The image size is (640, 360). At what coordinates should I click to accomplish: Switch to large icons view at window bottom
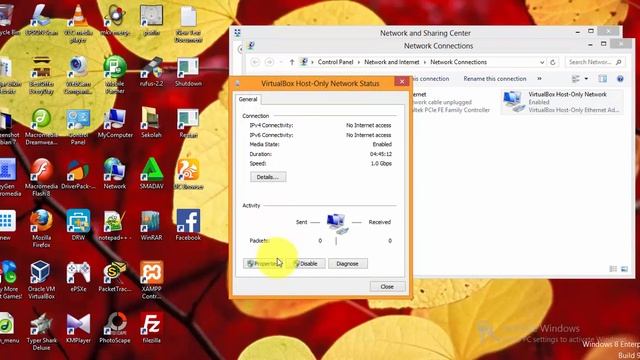coord(624,269)
